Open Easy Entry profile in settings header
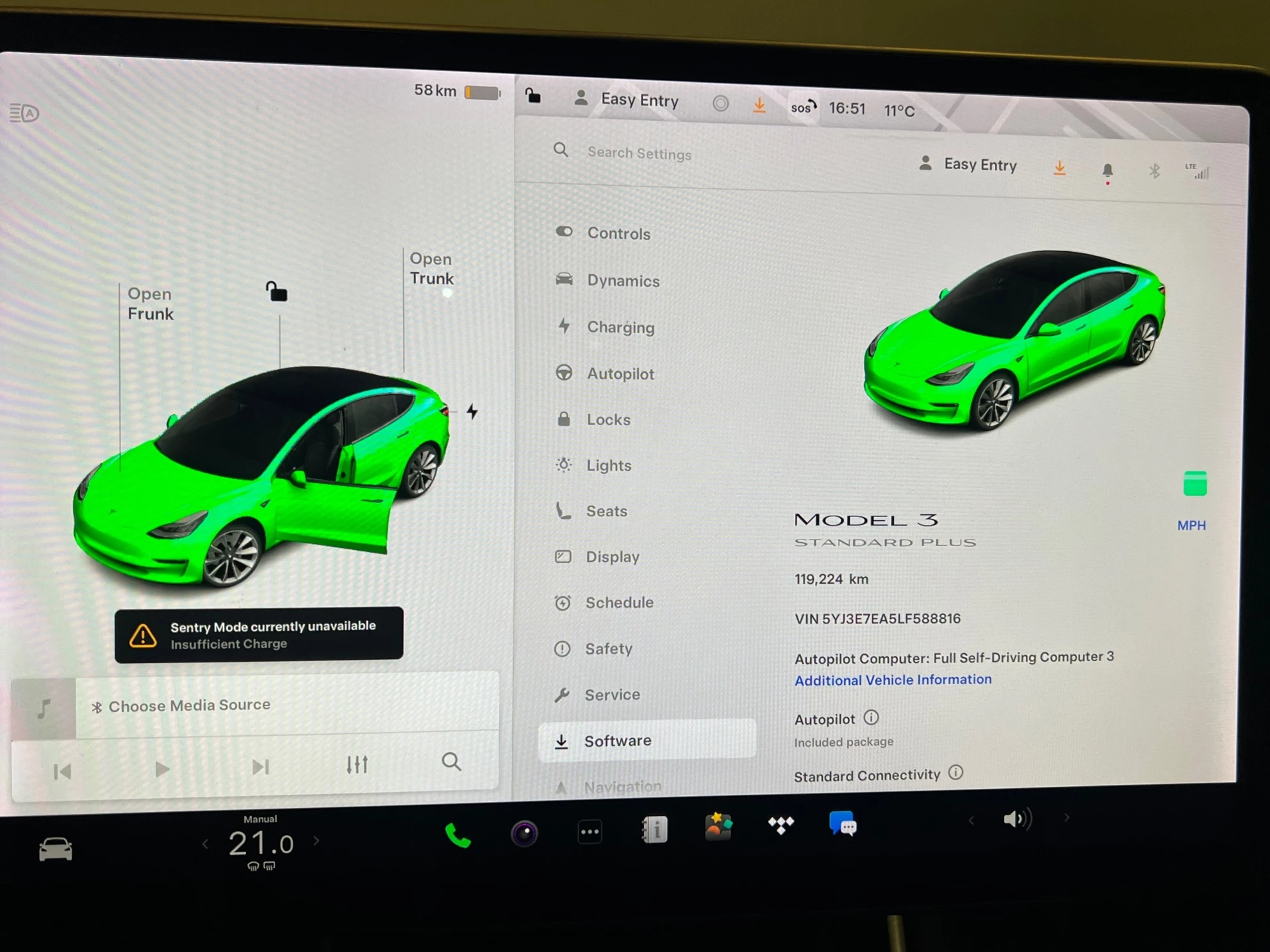 pyautogui.click(x=968, y=164)
